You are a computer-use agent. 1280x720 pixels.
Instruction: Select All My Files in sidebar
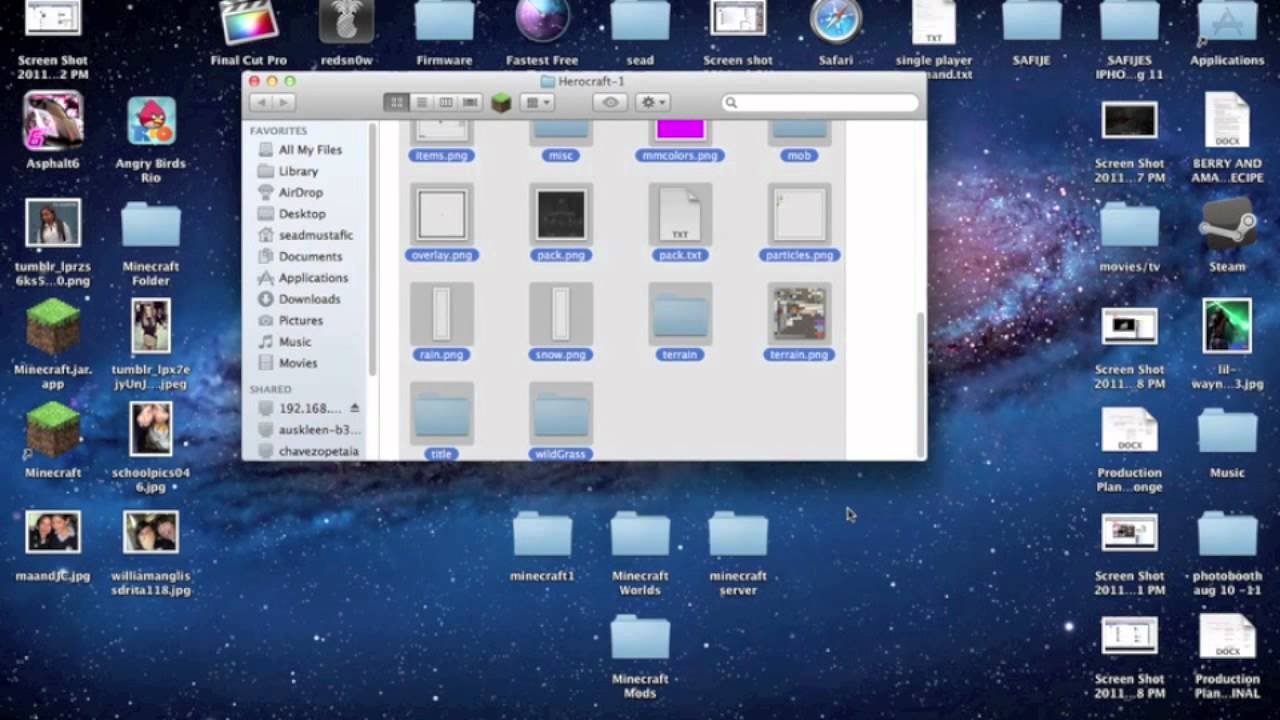pyautogui.click(x=309, y=149)
